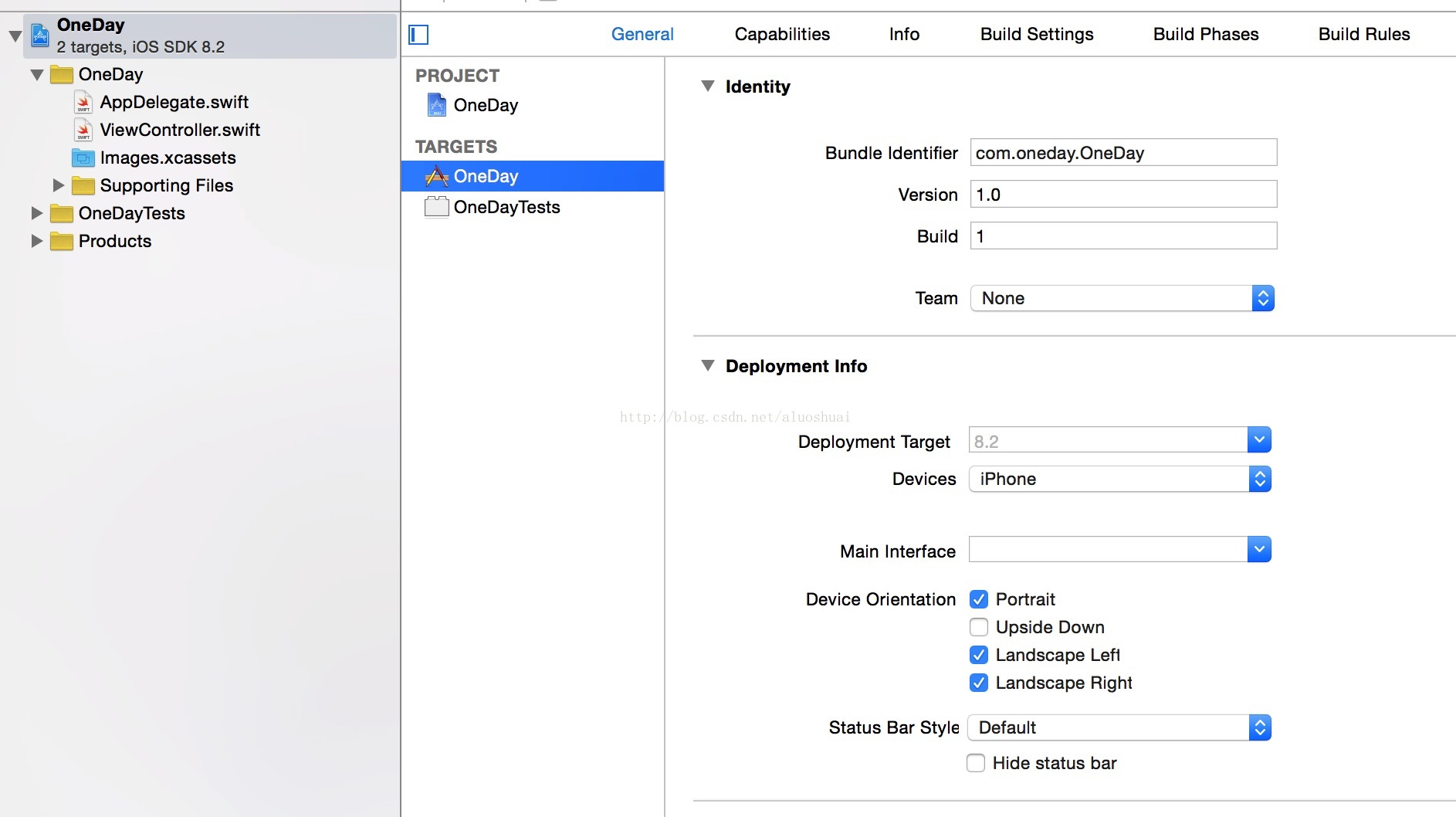Open the Build Rules tab

(x=1364, y=34)
